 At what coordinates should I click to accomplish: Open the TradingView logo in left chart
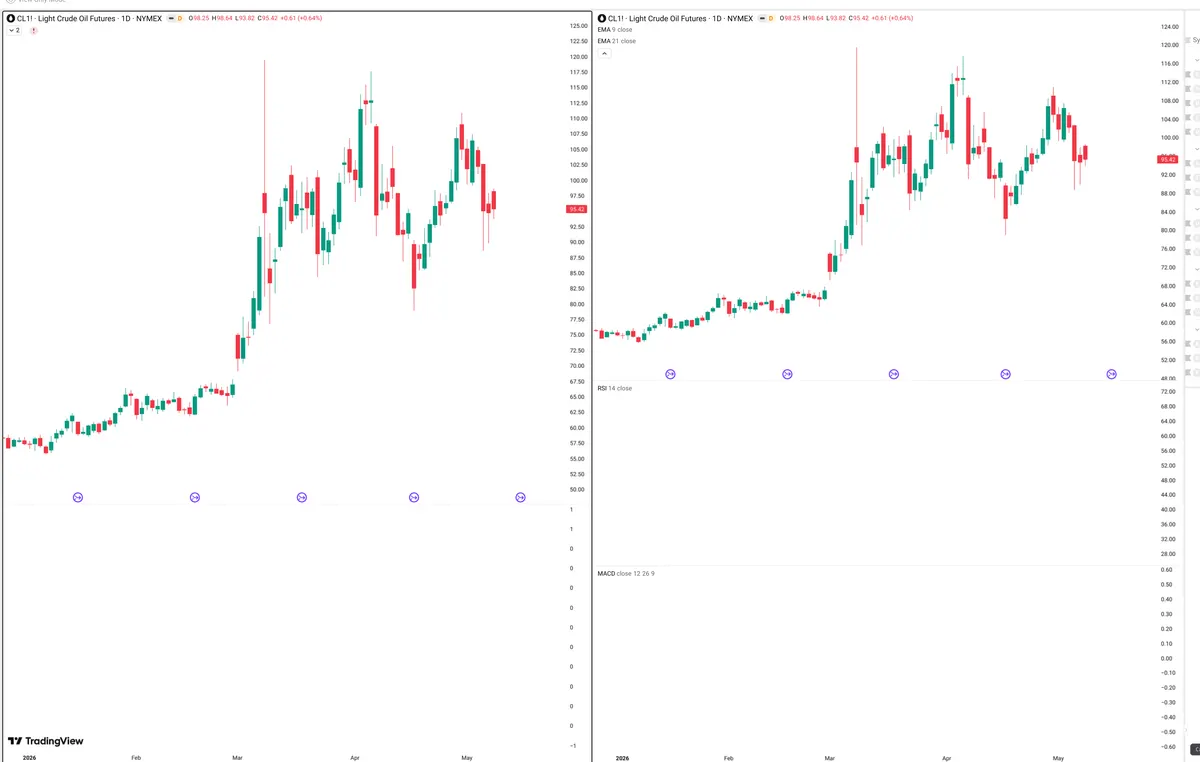pos(45,741)
